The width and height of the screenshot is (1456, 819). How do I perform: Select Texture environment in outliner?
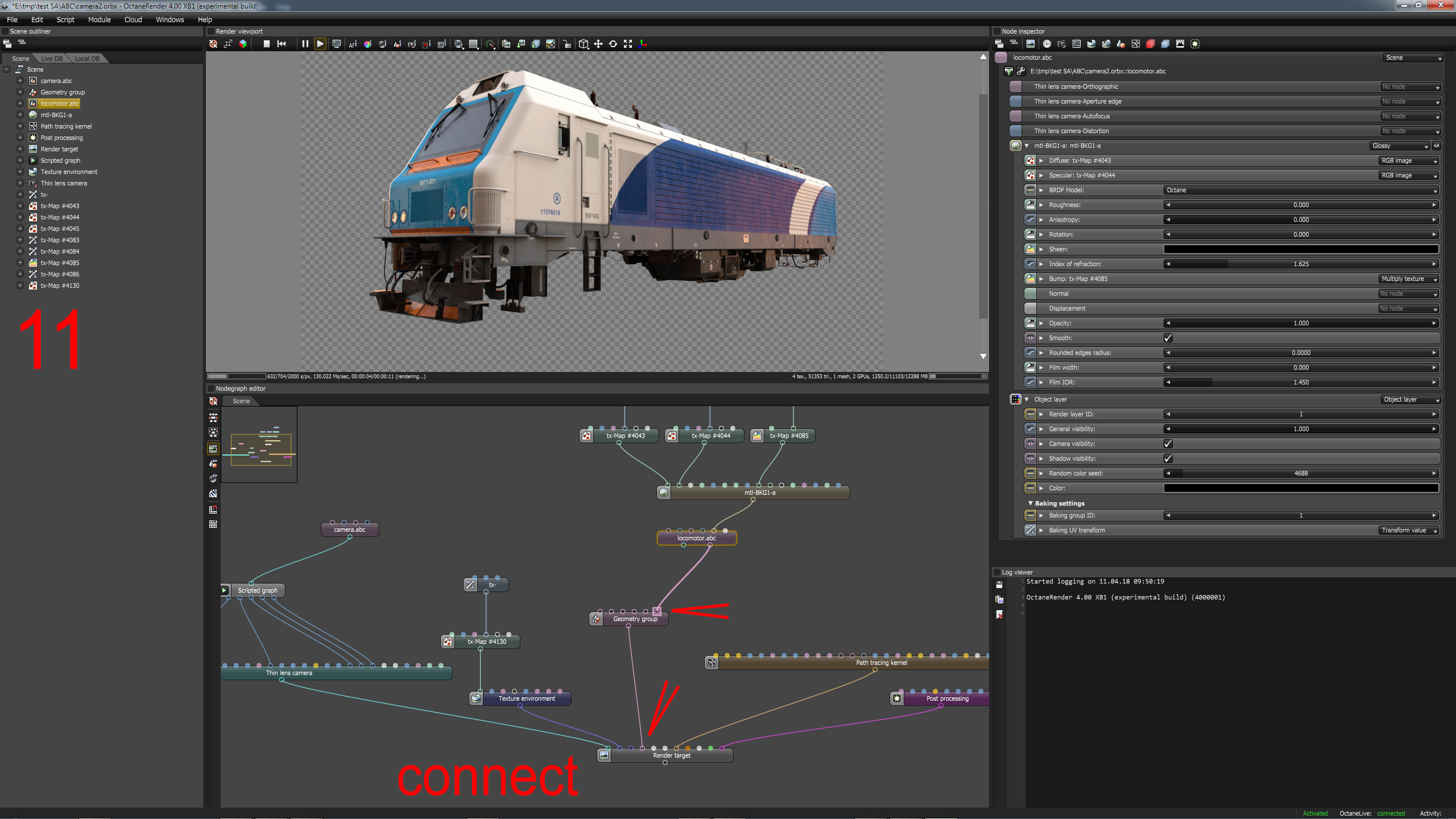tap(69, 172)
